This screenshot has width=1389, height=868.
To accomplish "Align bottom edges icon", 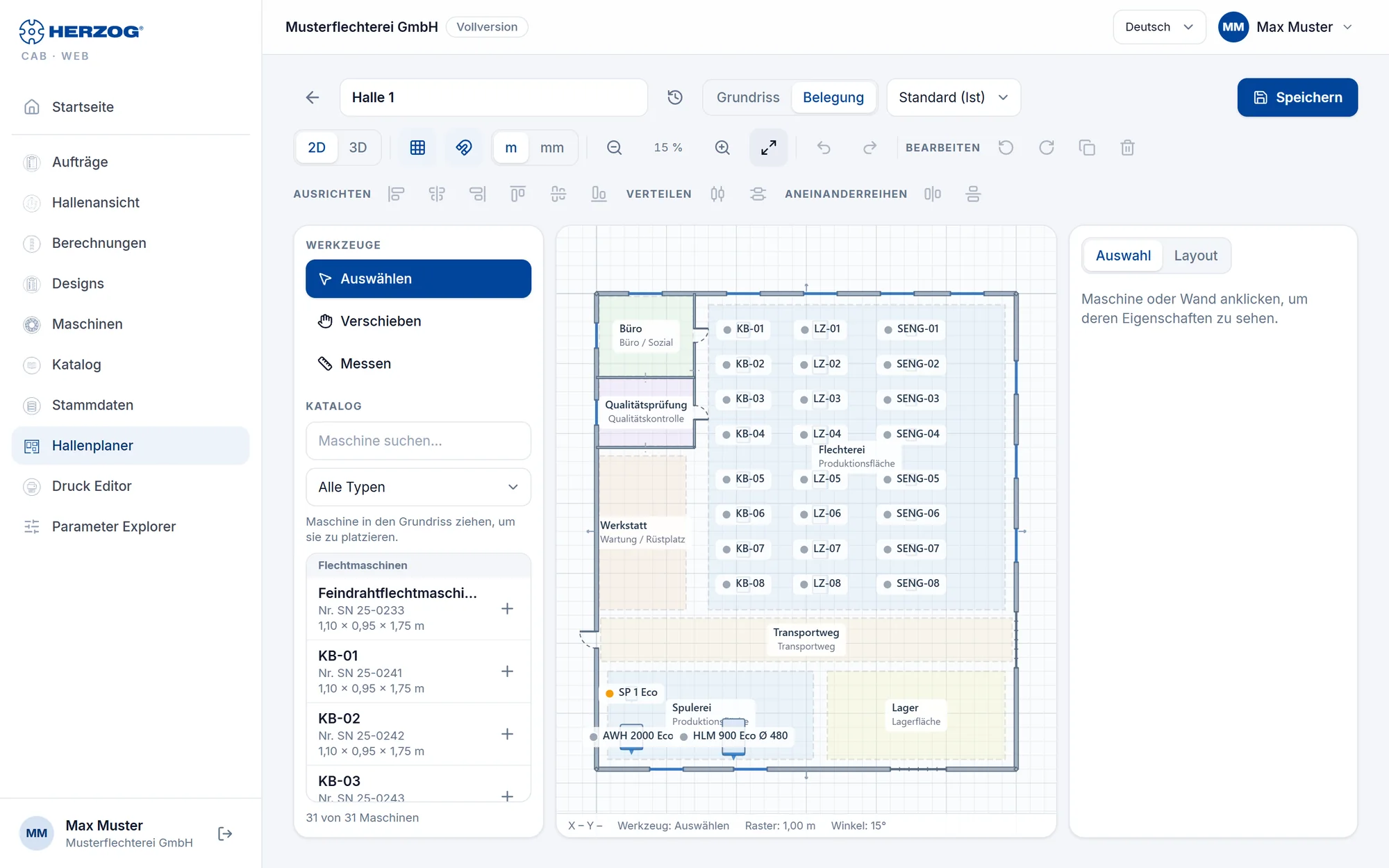I will pos(599,194).
